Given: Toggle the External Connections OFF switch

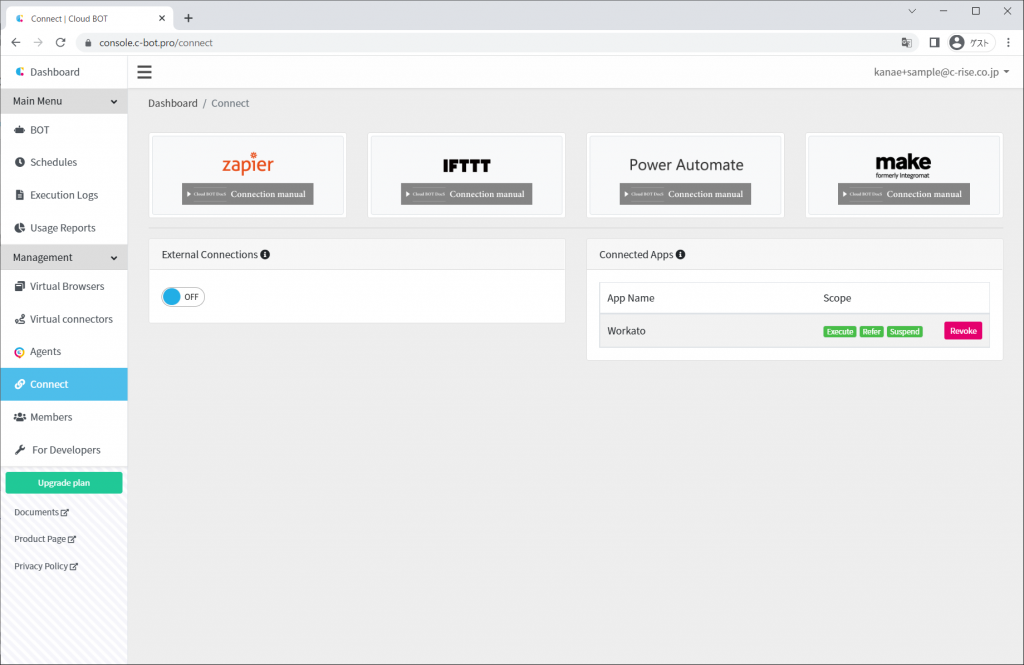Looking at the screenshot, I should tap(183, 297).
